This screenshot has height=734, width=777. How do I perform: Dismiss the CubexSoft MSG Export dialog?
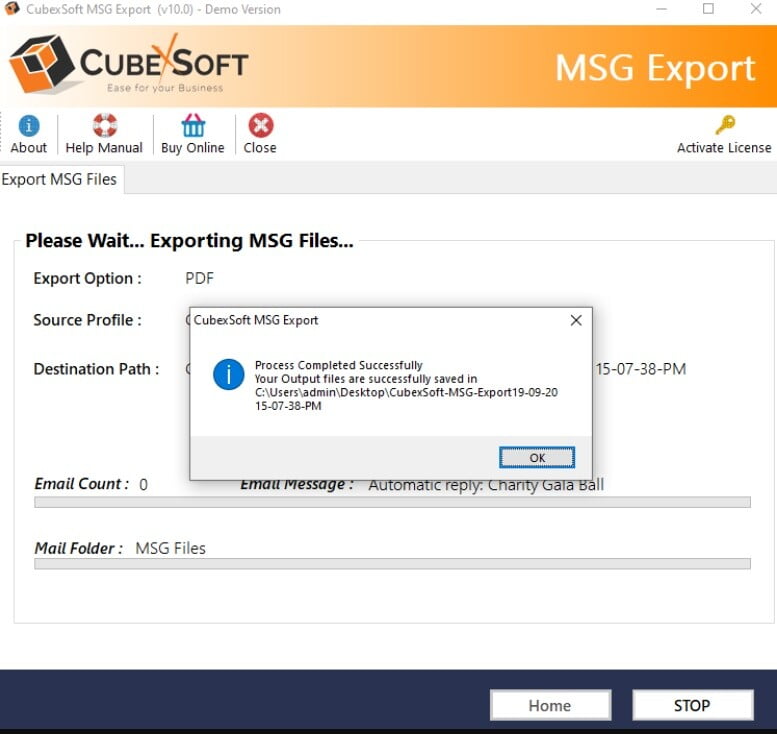point(576,320)
